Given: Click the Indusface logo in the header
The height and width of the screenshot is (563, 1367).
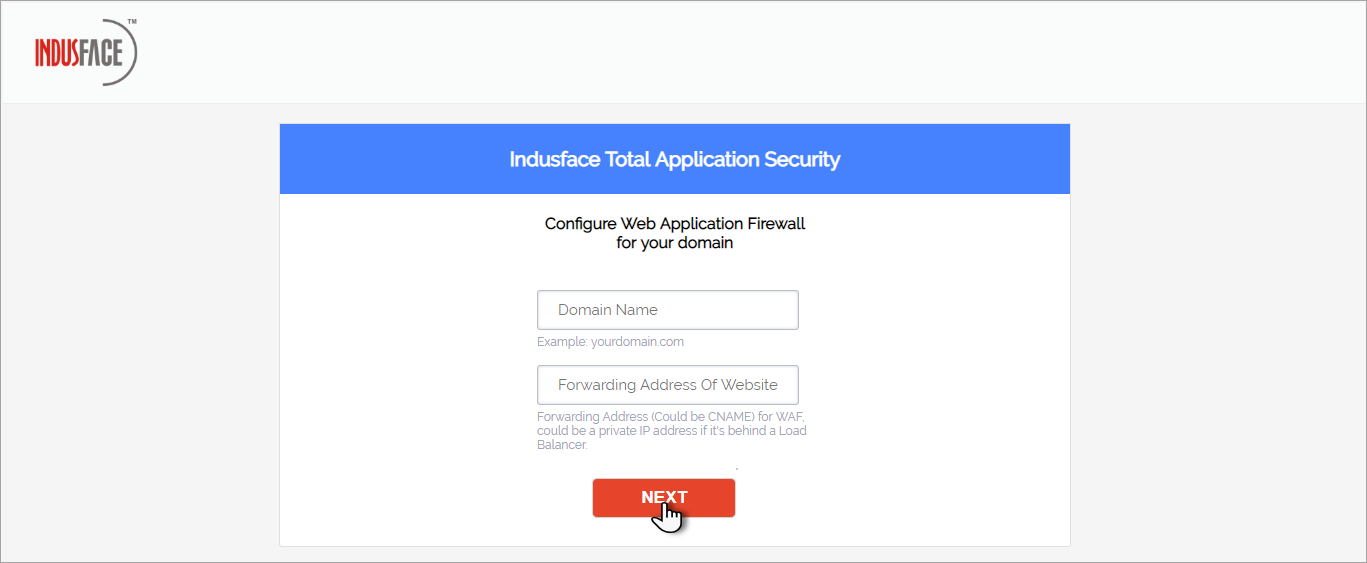Looking at the screenshot, I should click(85, 51).
